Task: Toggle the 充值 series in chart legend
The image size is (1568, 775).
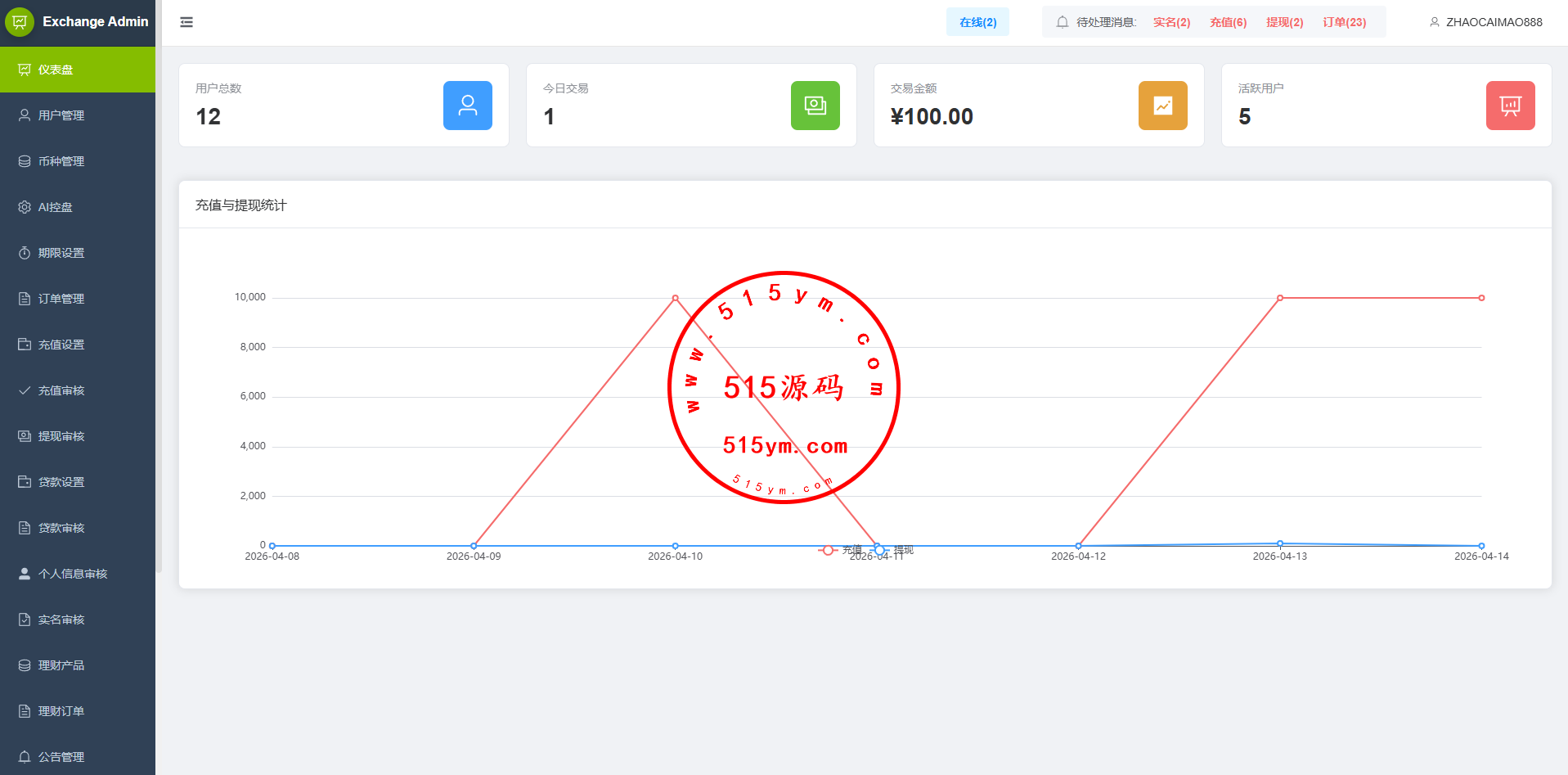Action: [x=841, y=550]
